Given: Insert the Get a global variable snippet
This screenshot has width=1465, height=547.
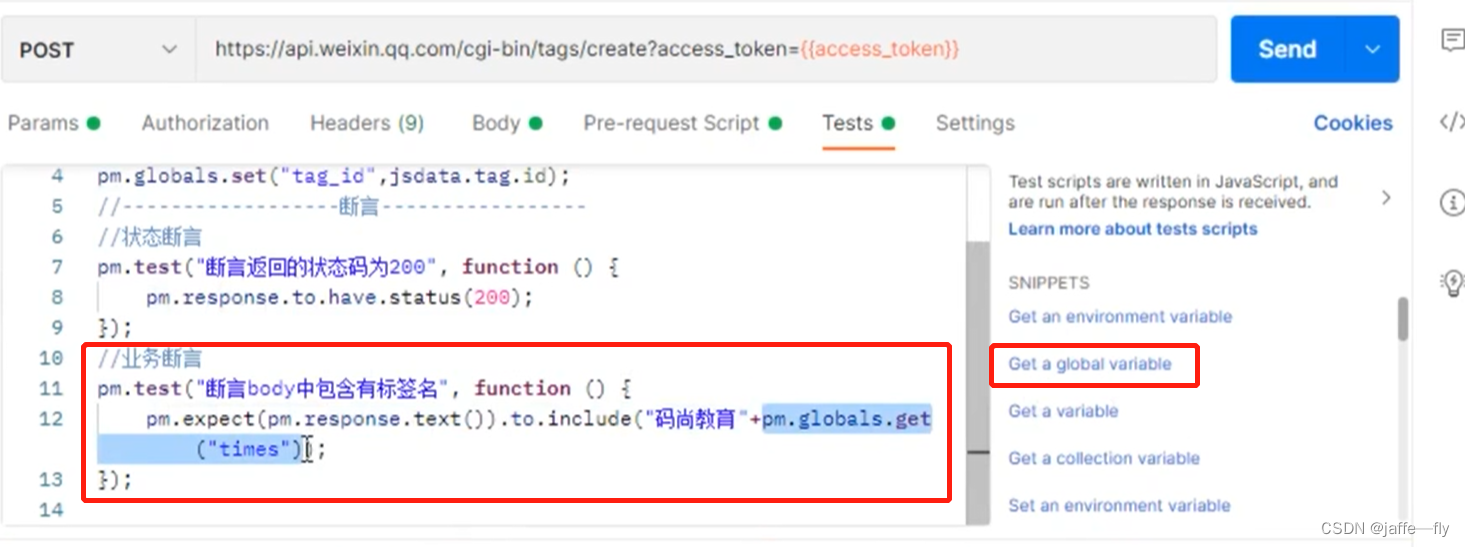Looking at the screenshot, I should (x=1090, y=364).
